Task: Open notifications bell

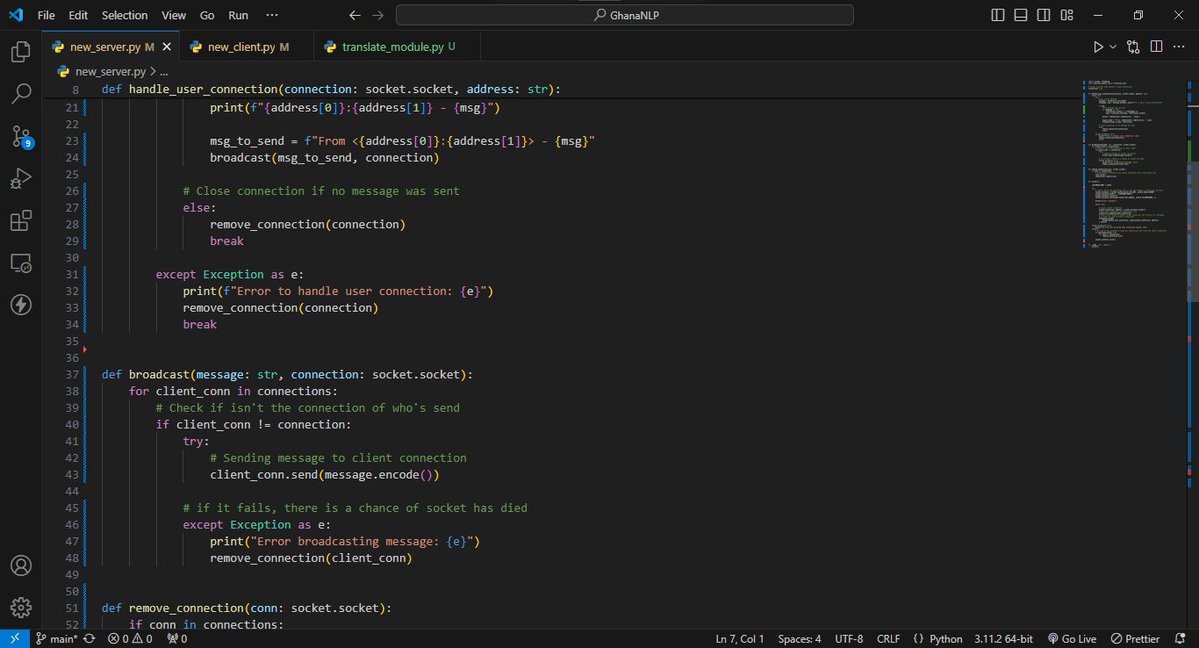Action: pyautogui.click(x=1180, y=639)
